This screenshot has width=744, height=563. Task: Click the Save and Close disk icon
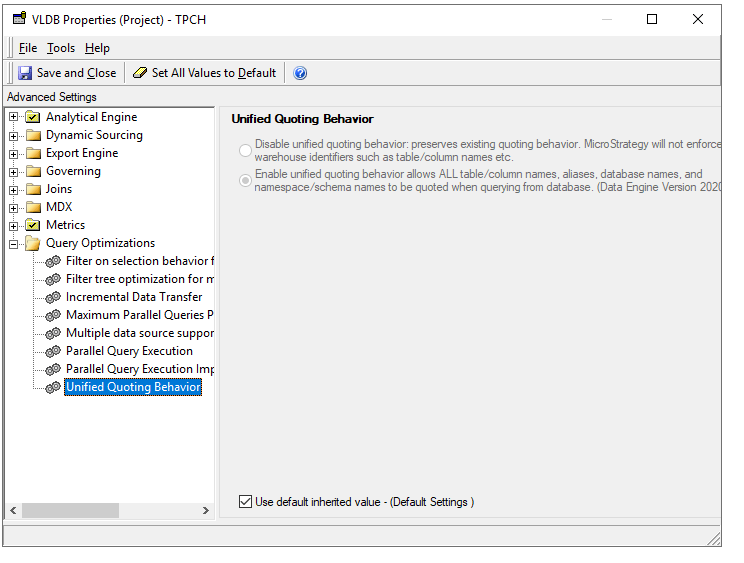pyautogui.click(x=25, y=73)
